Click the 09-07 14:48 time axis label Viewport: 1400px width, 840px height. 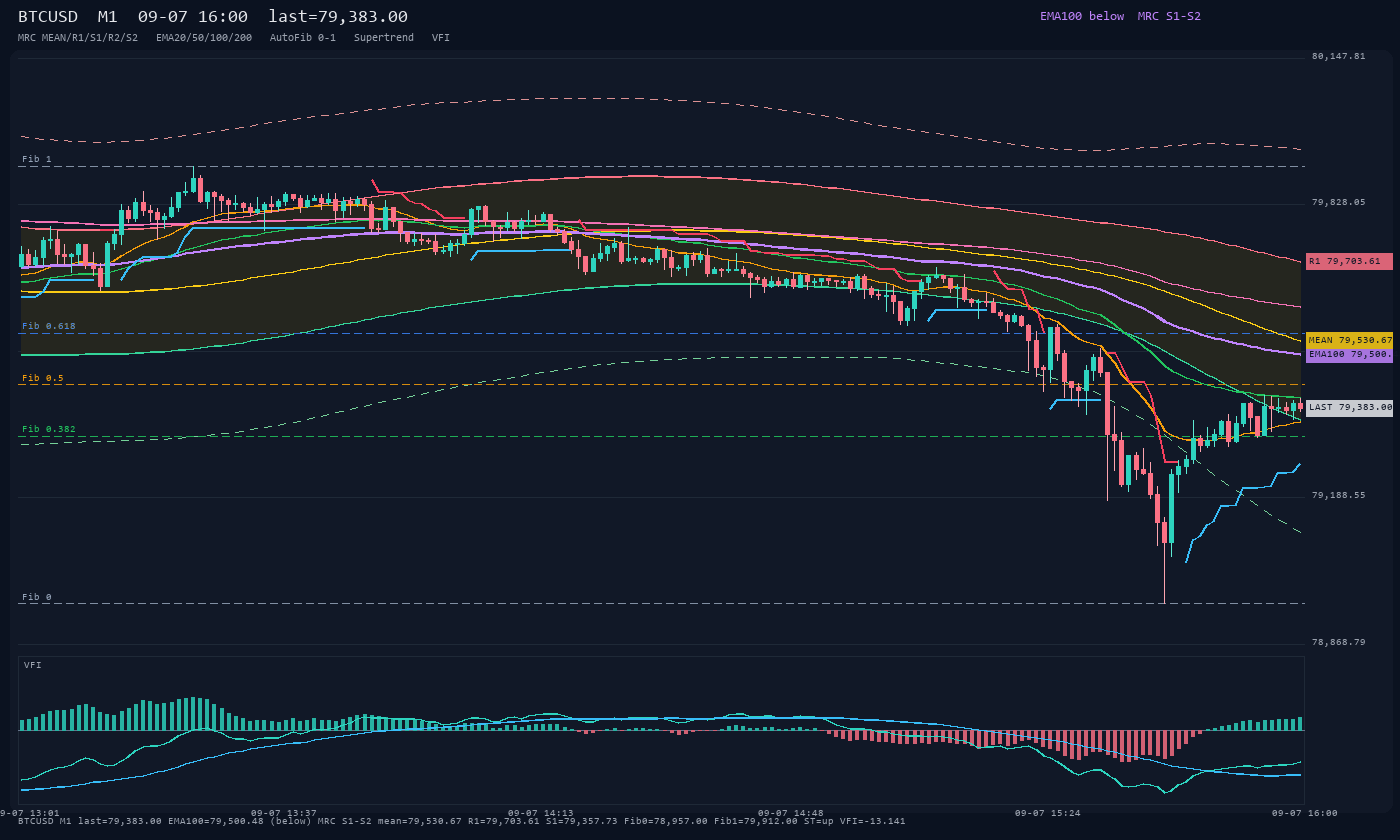click(x=791, y=813)
